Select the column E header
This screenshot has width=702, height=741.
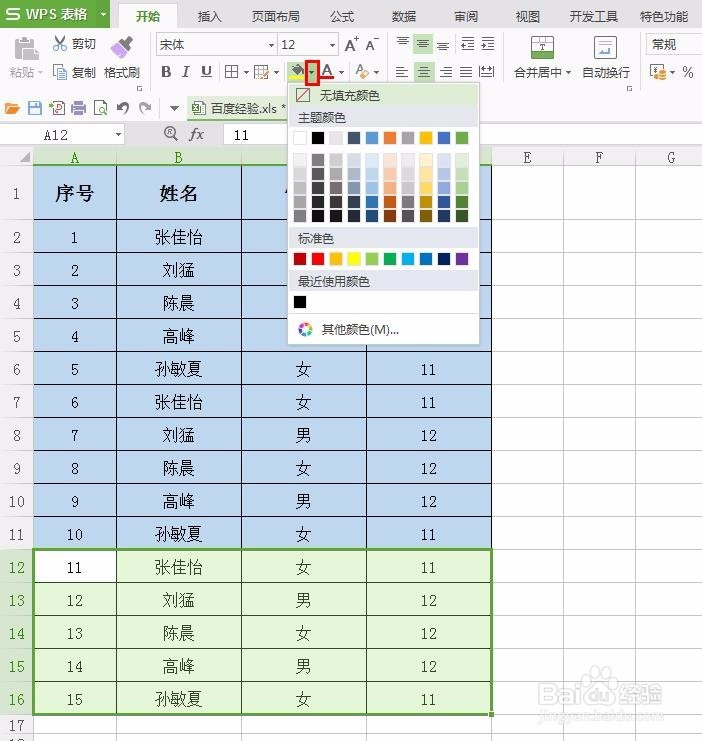click(528, 157)
